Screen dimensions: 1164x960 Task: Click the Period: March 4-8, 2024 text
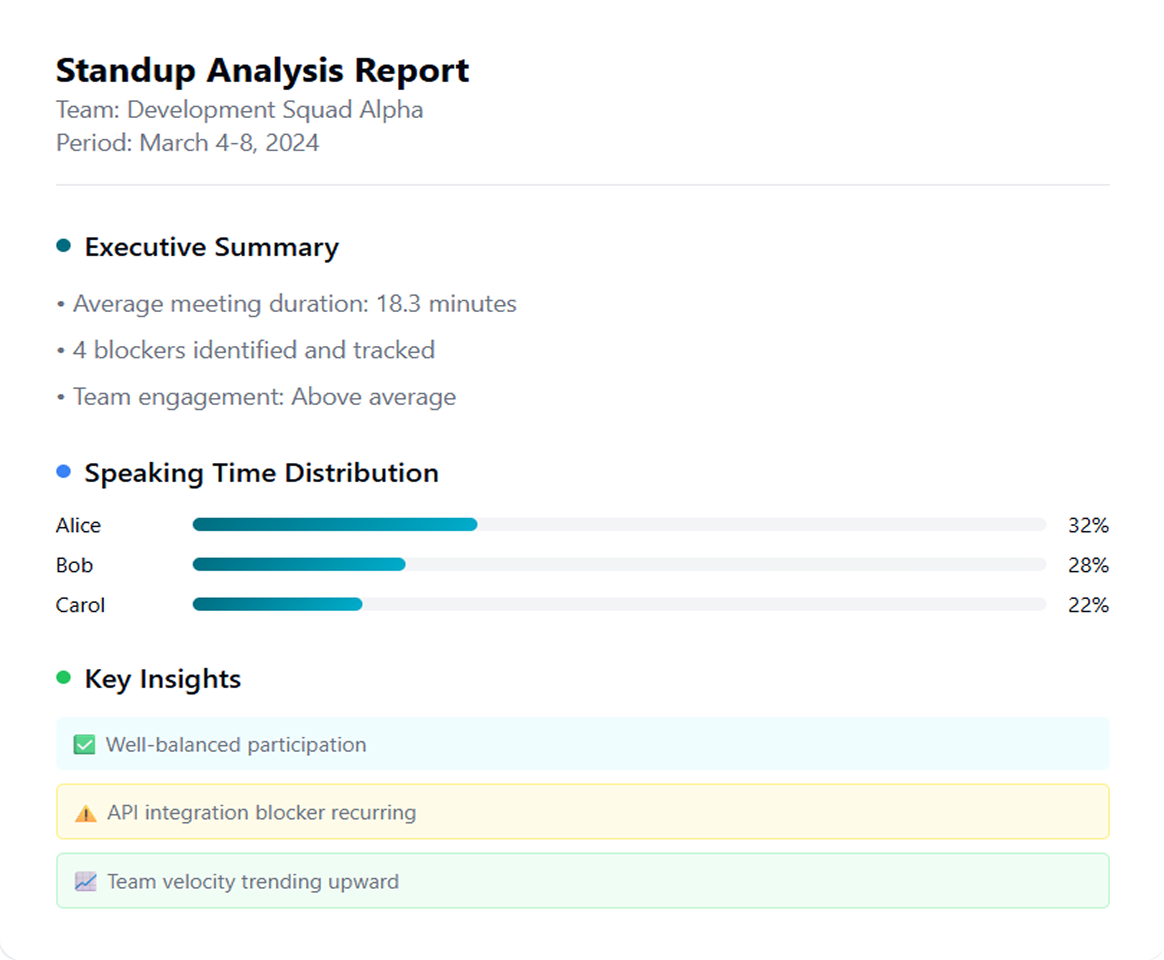point(188,143)
